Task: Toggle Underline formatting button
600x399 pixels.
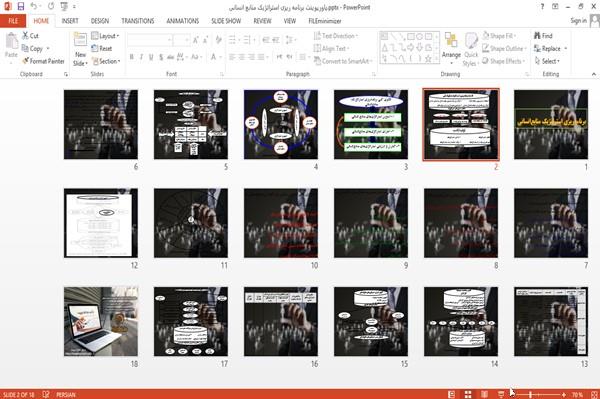Action: coord(151,57)
